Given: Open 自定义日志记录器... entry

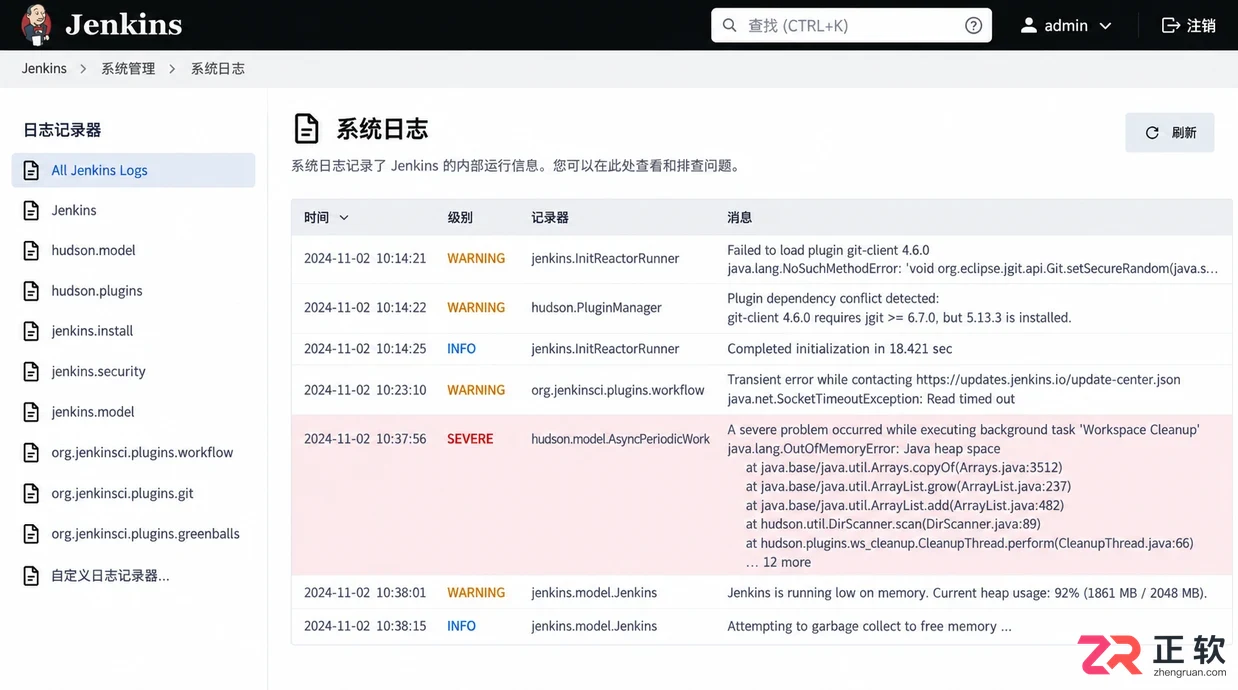Looking at the screenshot, I should point(110,576).
